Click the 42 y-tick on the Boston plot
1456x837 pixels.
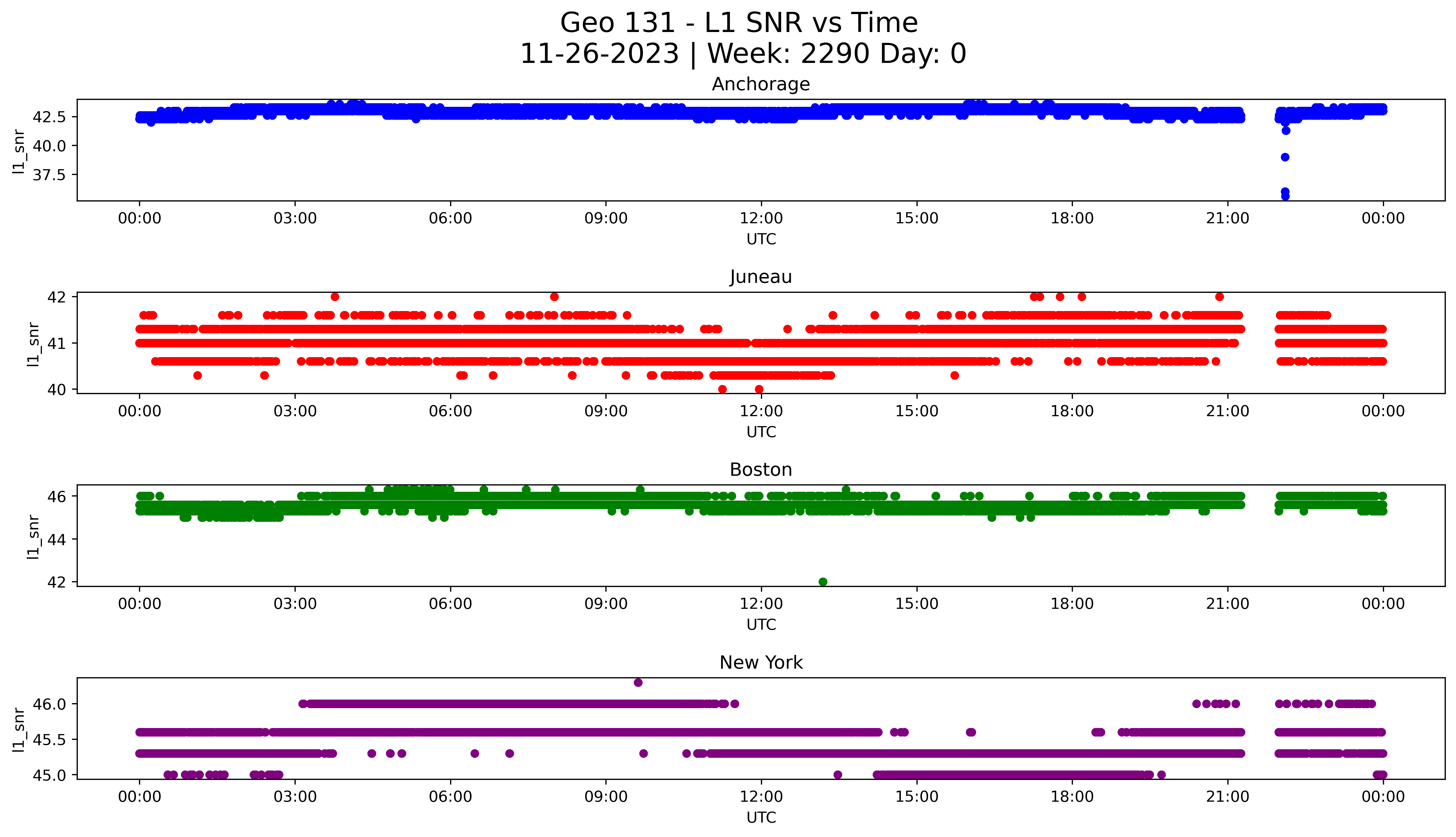(57, 582)
